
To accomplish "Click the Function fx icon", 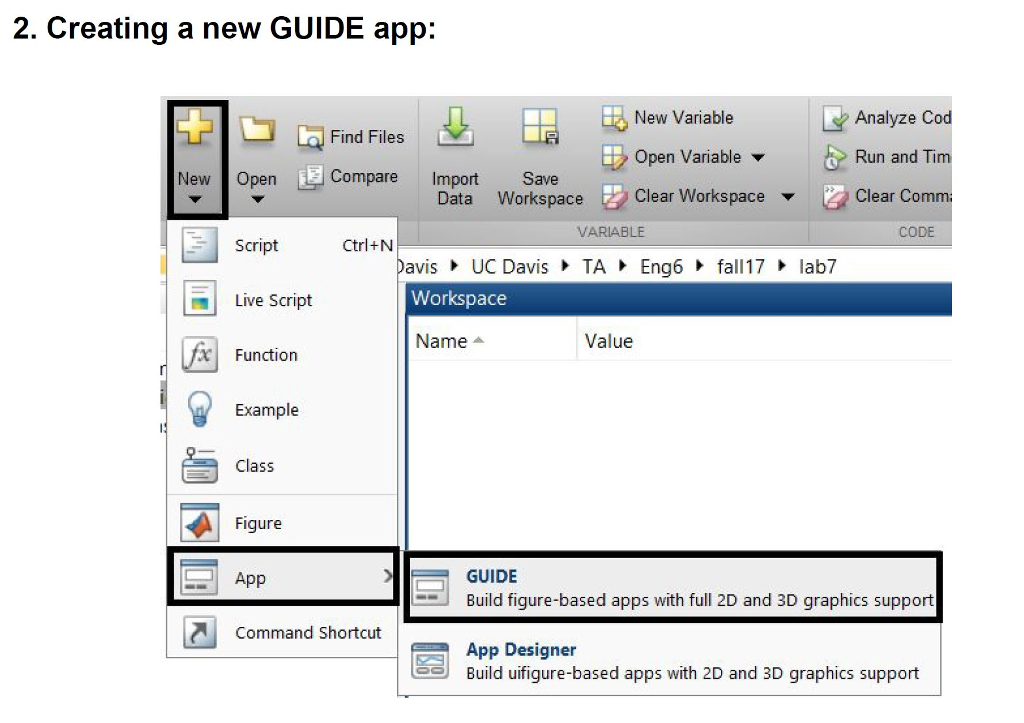I will click(x=200, y=355).
